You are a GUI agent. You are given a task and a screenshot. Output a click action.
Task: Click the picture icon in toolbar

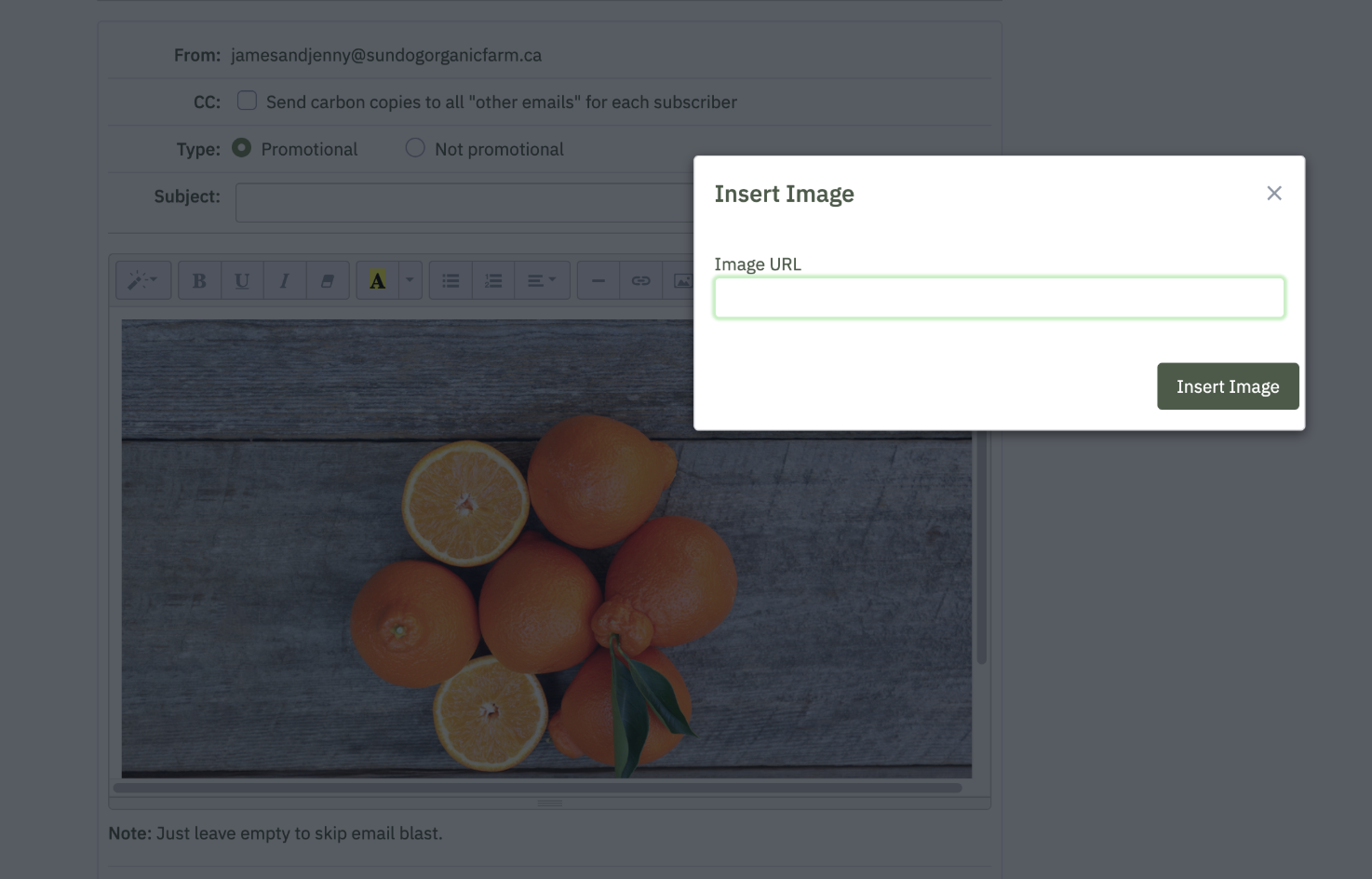click(679, 280)
